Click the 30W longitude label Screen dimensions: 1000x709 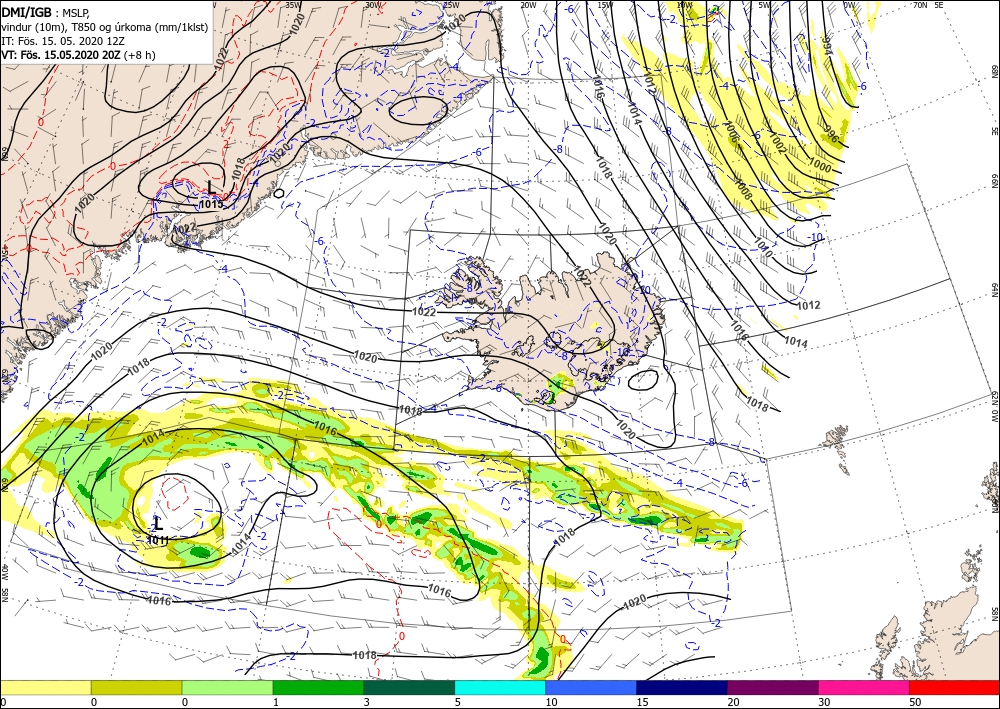[373, 5]
